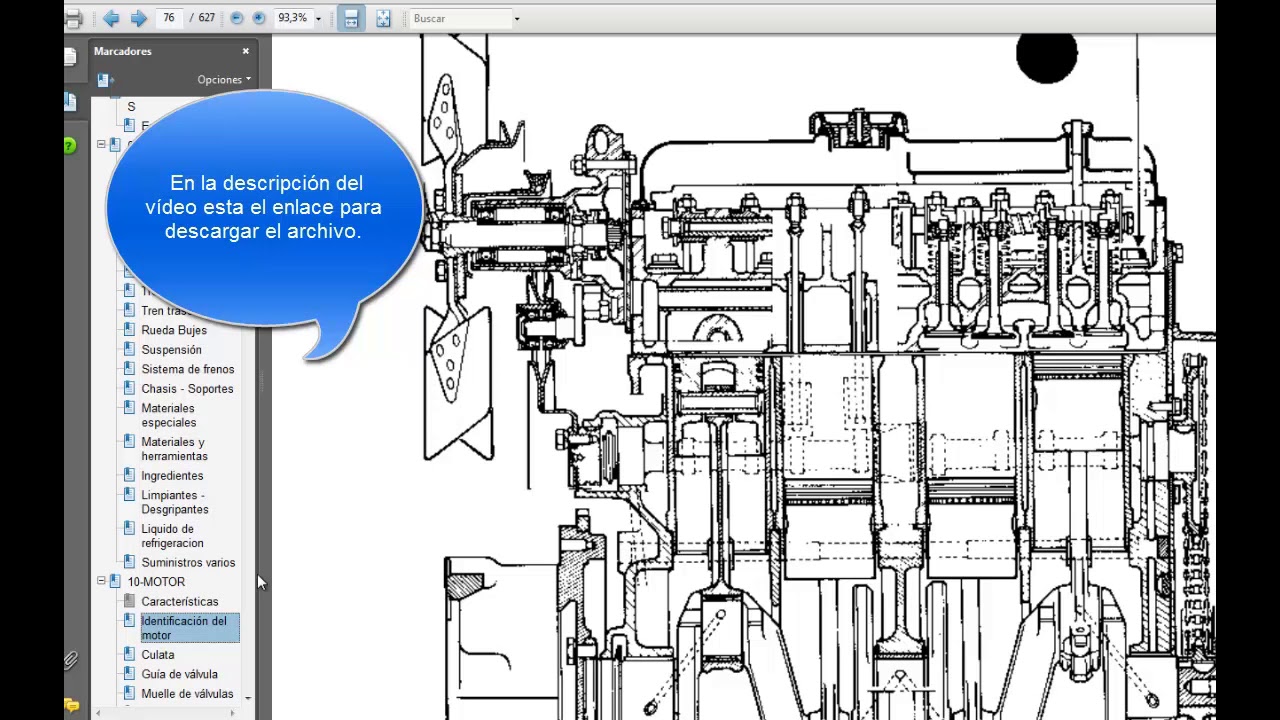Screen dimensions: 1280x720
Task: Zoom in with the plus button
Action: 259,18
